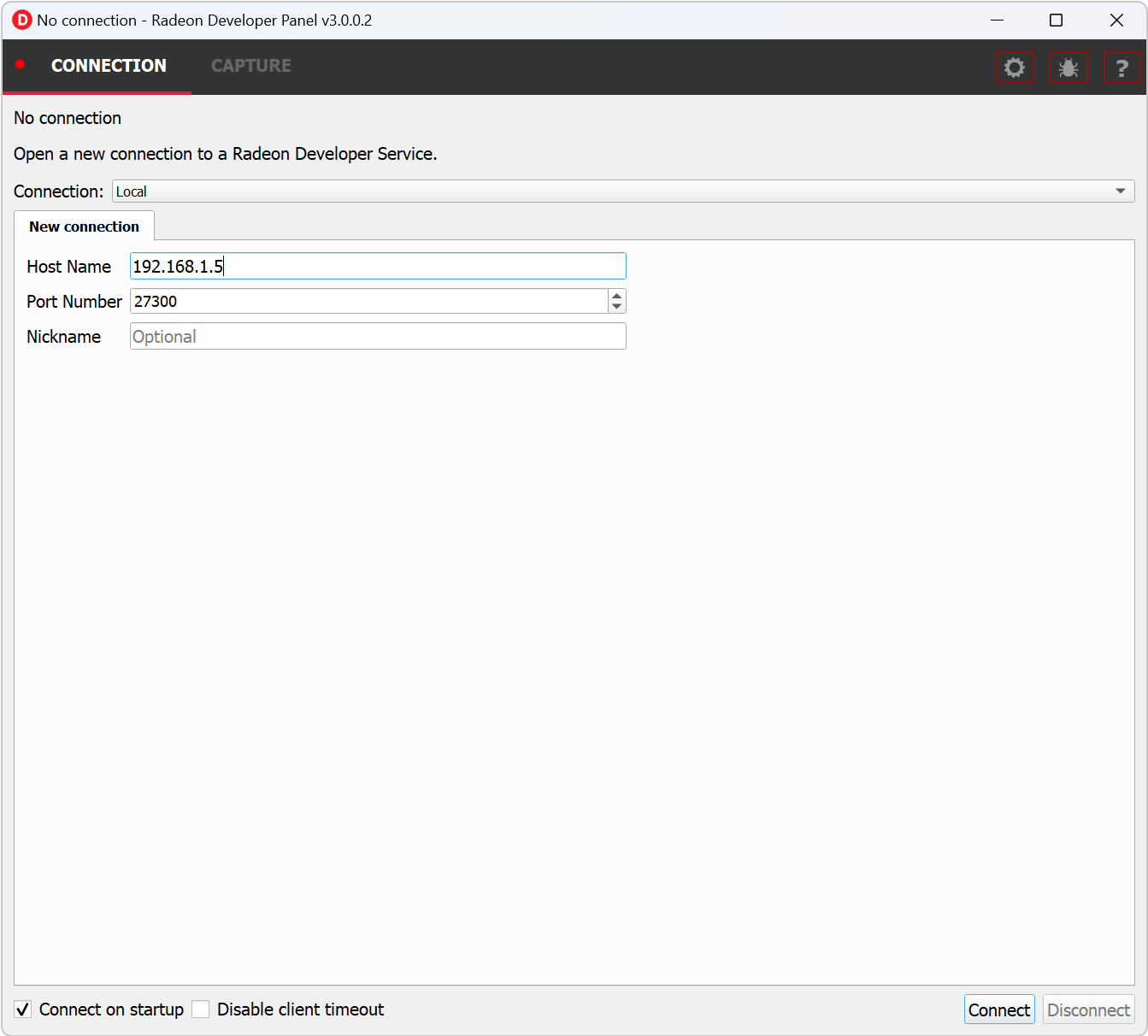Increase Port Number with the up arrow

pyautogui.click(x=616, y=296)
